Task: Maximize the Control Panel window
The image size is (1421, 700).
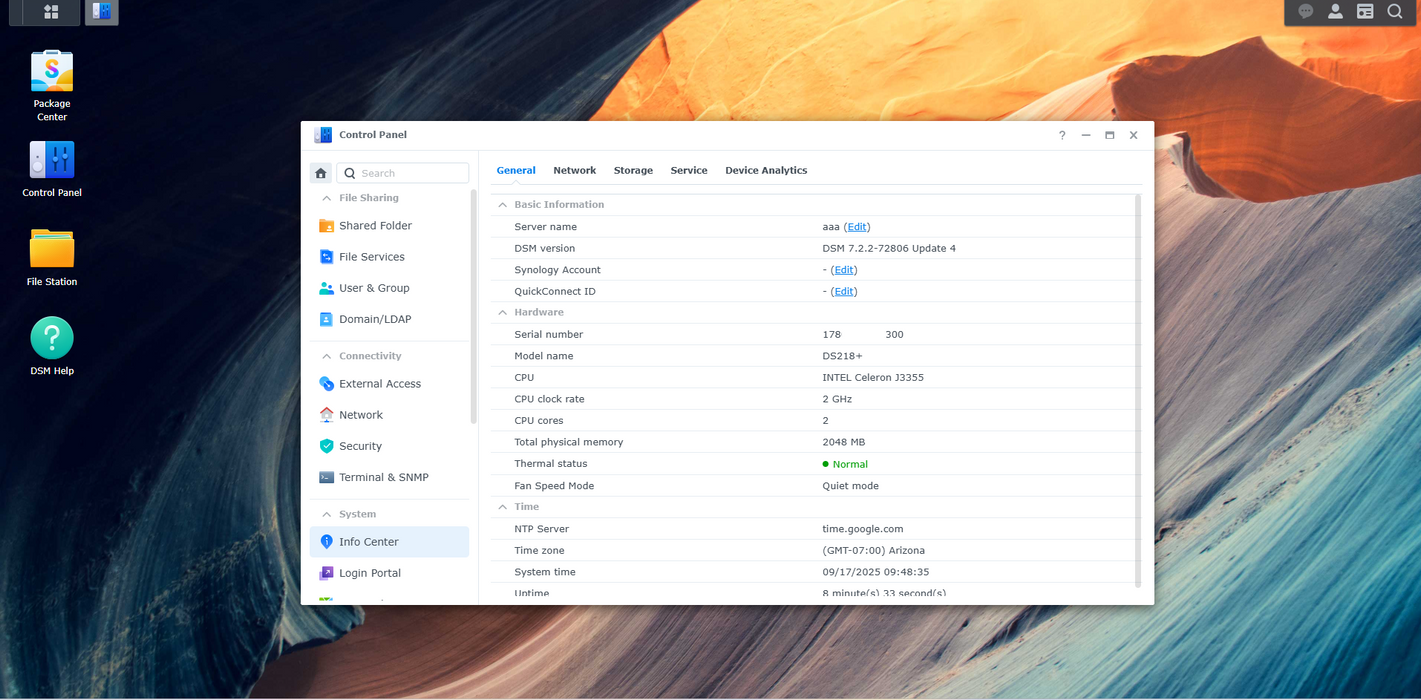Action: coord(1110,135)
